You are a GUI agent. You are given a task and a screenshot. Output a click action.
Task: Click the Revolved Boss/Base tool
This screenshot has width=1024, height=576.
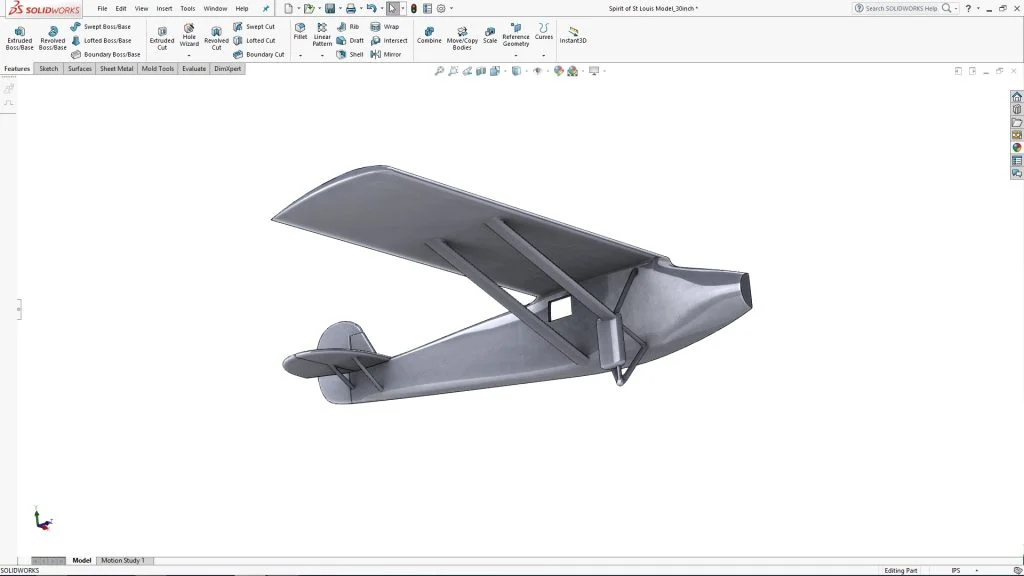[x=52, y=37]
